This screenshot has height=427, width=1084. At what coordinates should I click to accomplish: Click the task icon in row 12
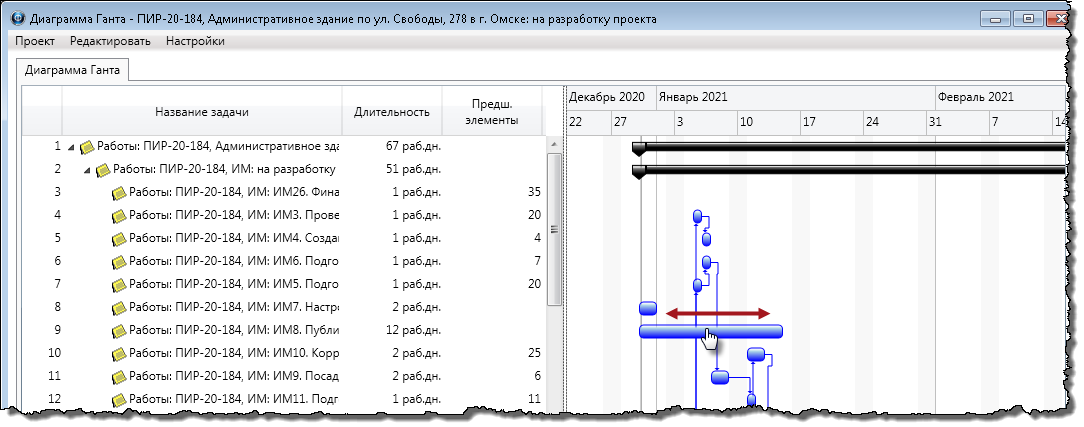(x=119, y=399)
